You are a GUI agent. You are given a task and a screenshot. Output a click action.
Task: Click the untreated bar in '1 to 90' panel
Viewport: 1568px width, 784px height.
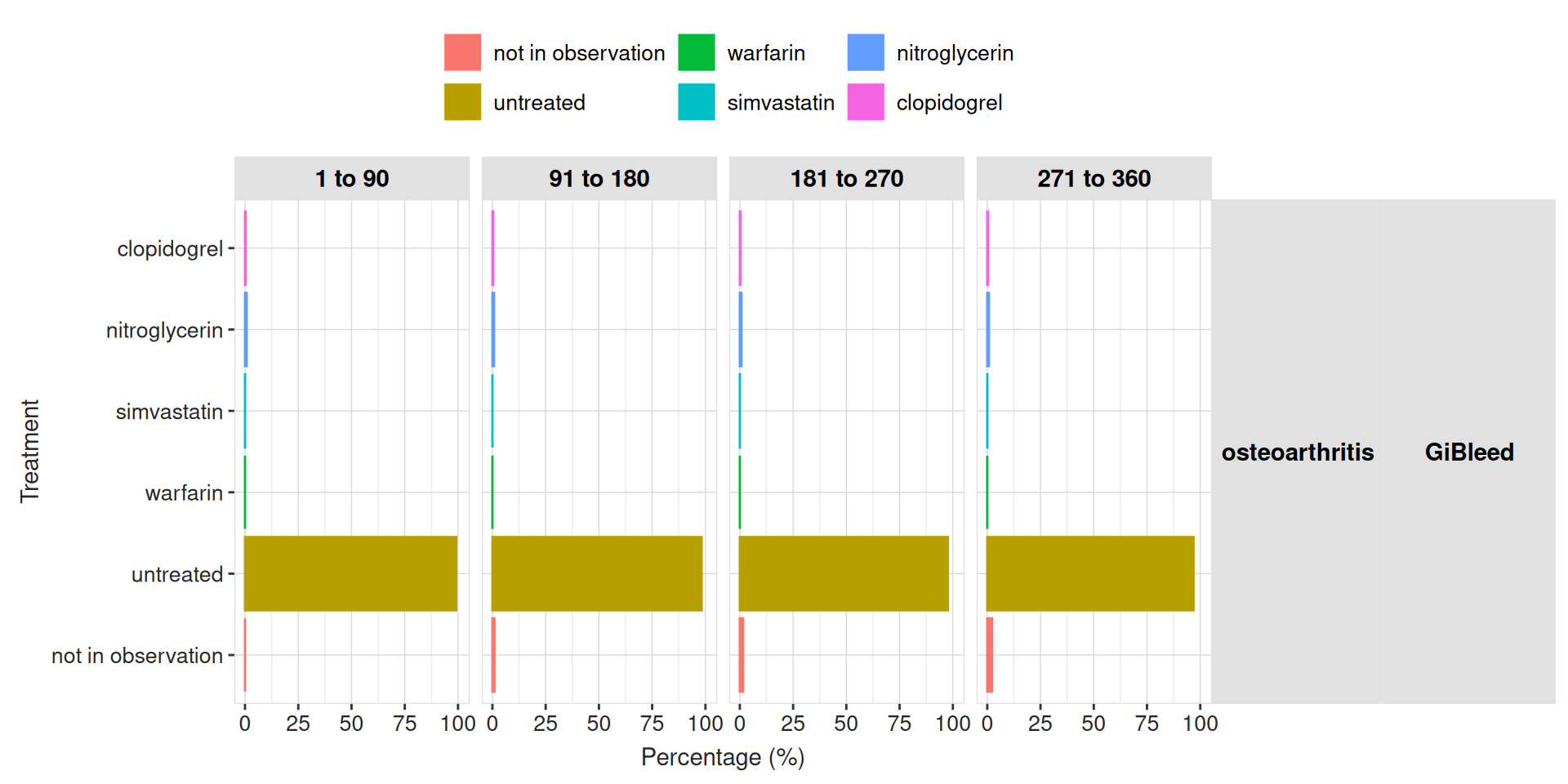click(x=350, y=573)
